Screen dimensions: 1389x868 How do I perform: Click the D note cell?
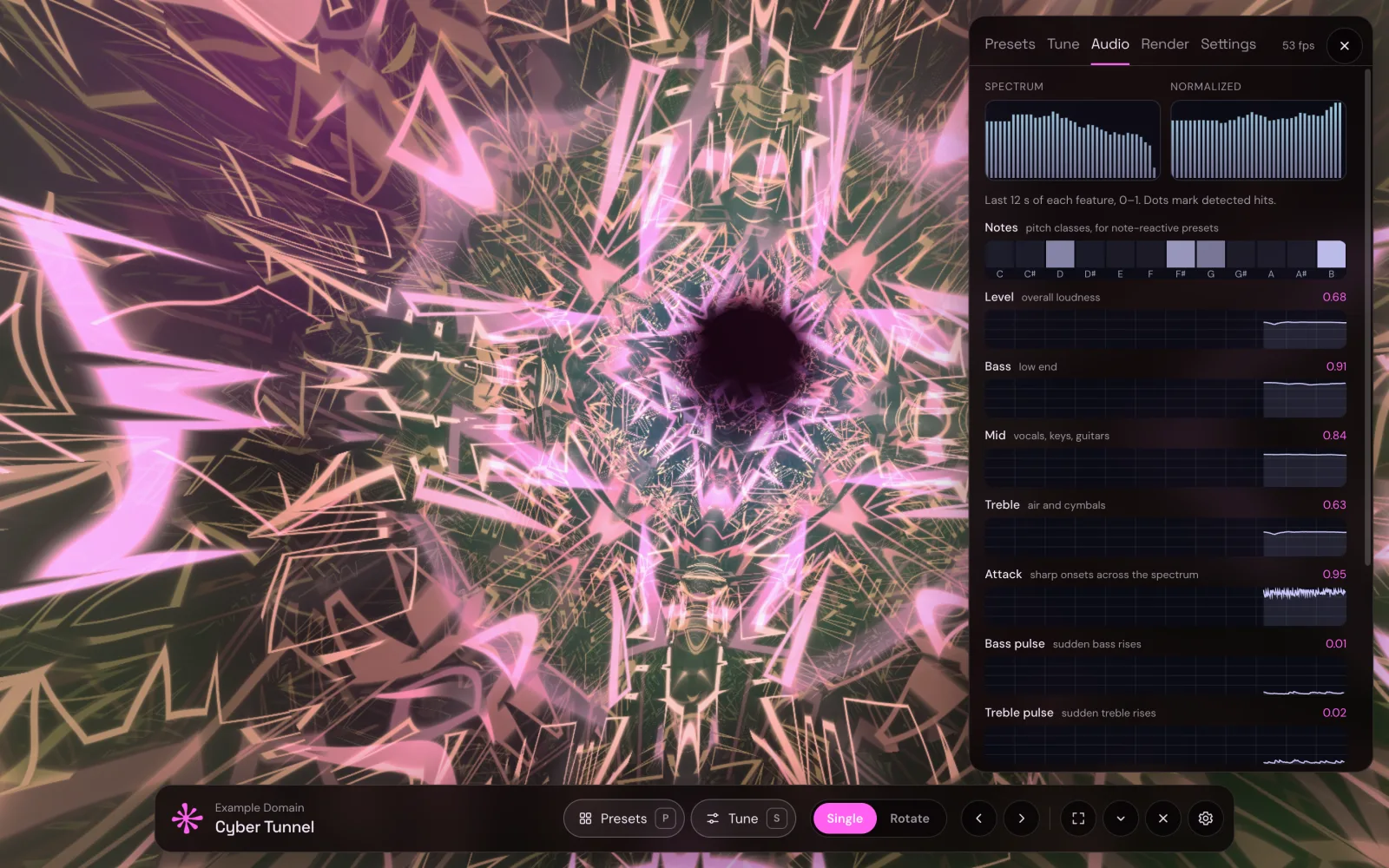[1060, 254]
